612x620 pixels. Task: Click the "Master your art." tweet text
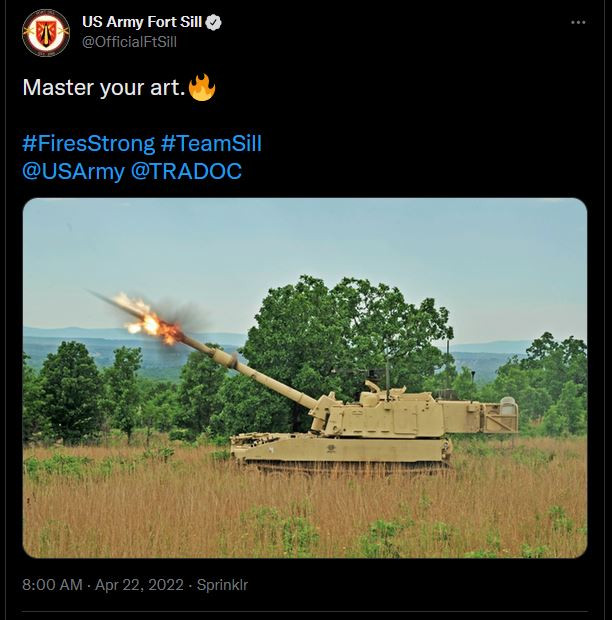click(103, 87)
